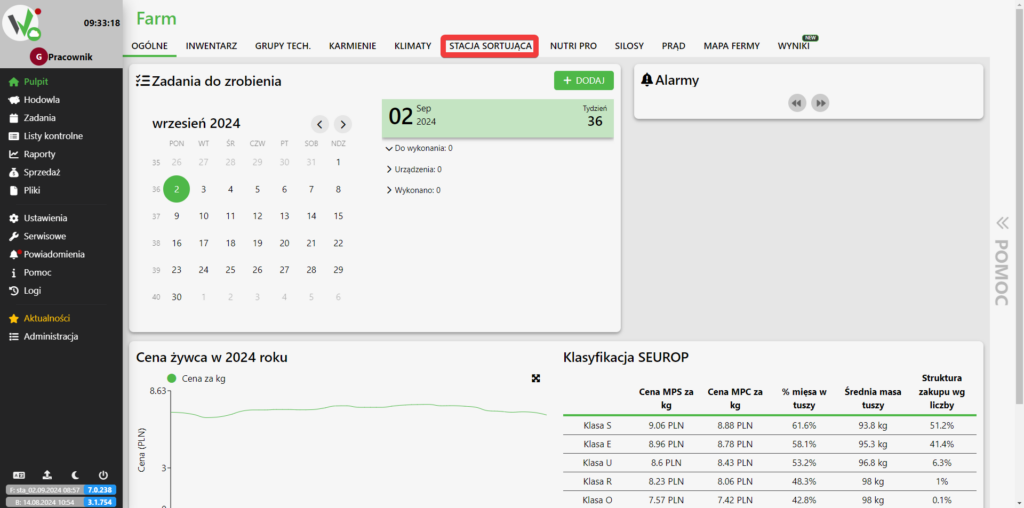Go to next month in calendar

pyautogui.click(x=342, y=124)
